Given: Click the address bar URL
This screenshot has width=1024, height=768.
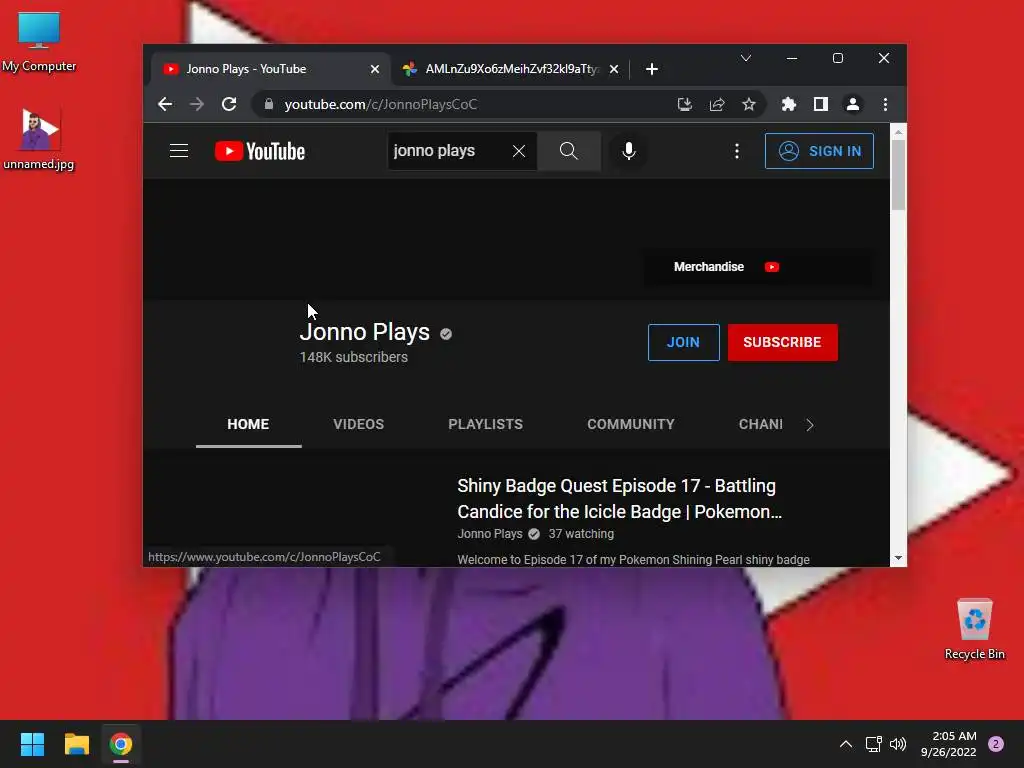Looking at the screenshot, I should click(381, 104).
